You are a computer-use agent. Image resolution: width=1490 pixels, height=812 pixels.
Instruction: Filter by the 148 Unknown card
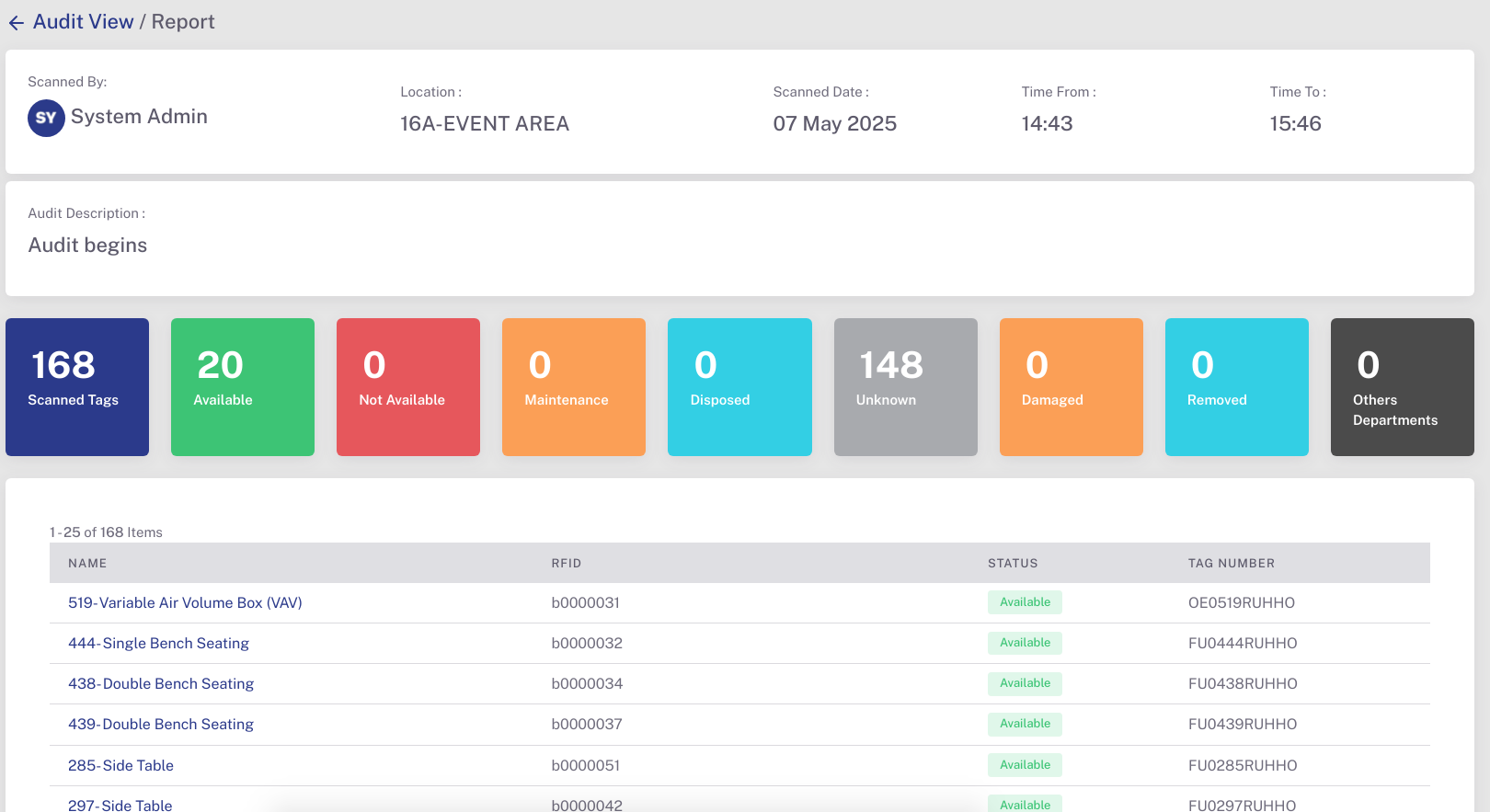click(905, 387)
